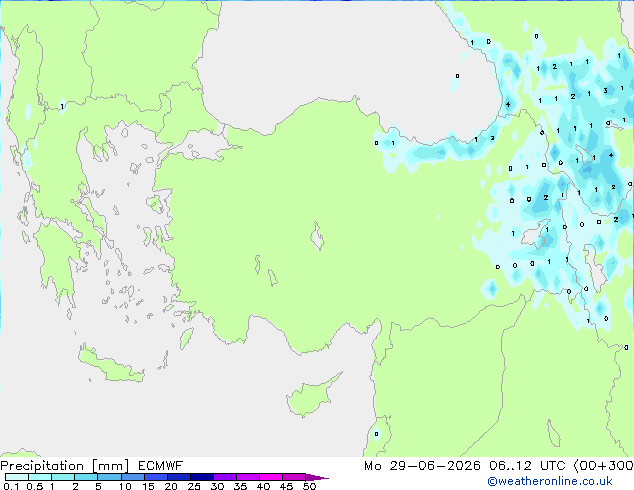
Task: Pick the 25–30 mm dark navy legend swatch
Action: click(x=201, y=477)
